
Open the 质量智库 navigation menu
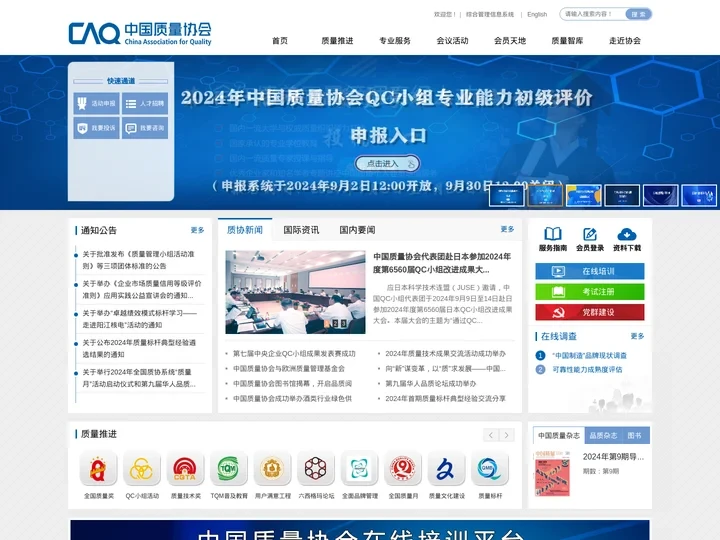[567, 40]
